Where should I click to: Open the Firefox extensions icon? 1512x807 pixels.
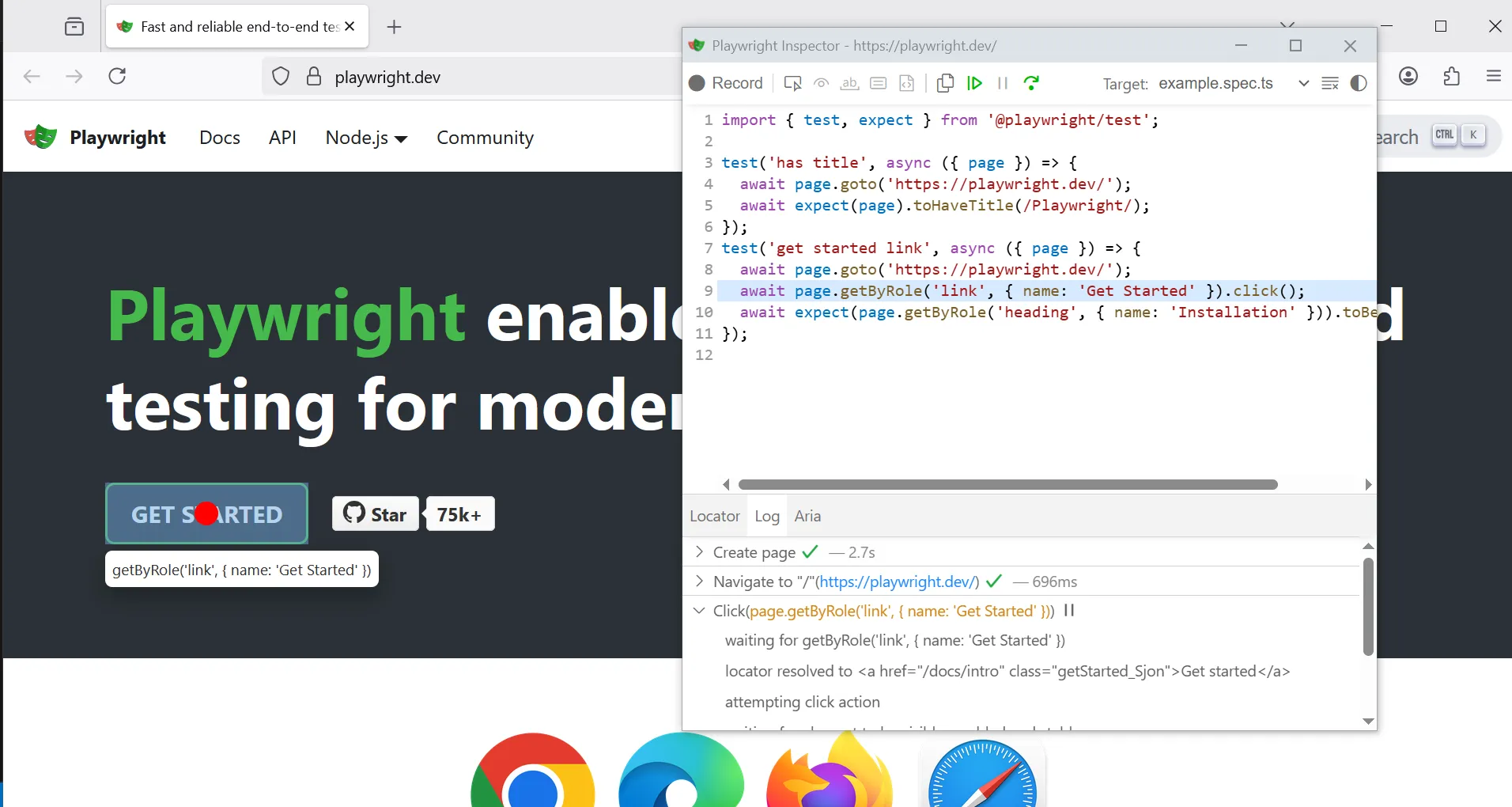[x=1451, y=76]
